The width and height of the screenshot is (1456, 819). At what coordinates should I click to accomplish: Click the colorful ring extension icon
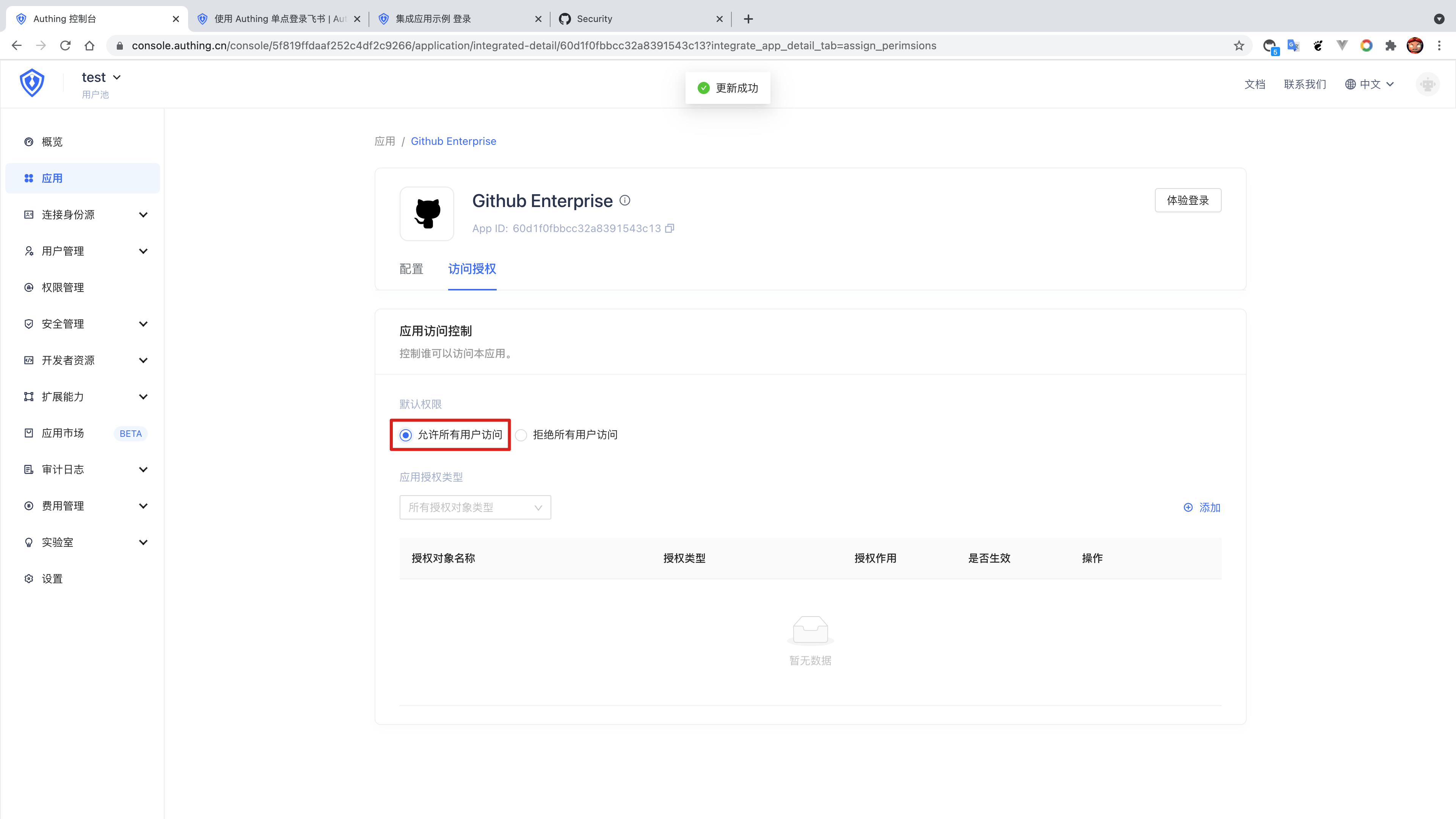[1366, 46]
